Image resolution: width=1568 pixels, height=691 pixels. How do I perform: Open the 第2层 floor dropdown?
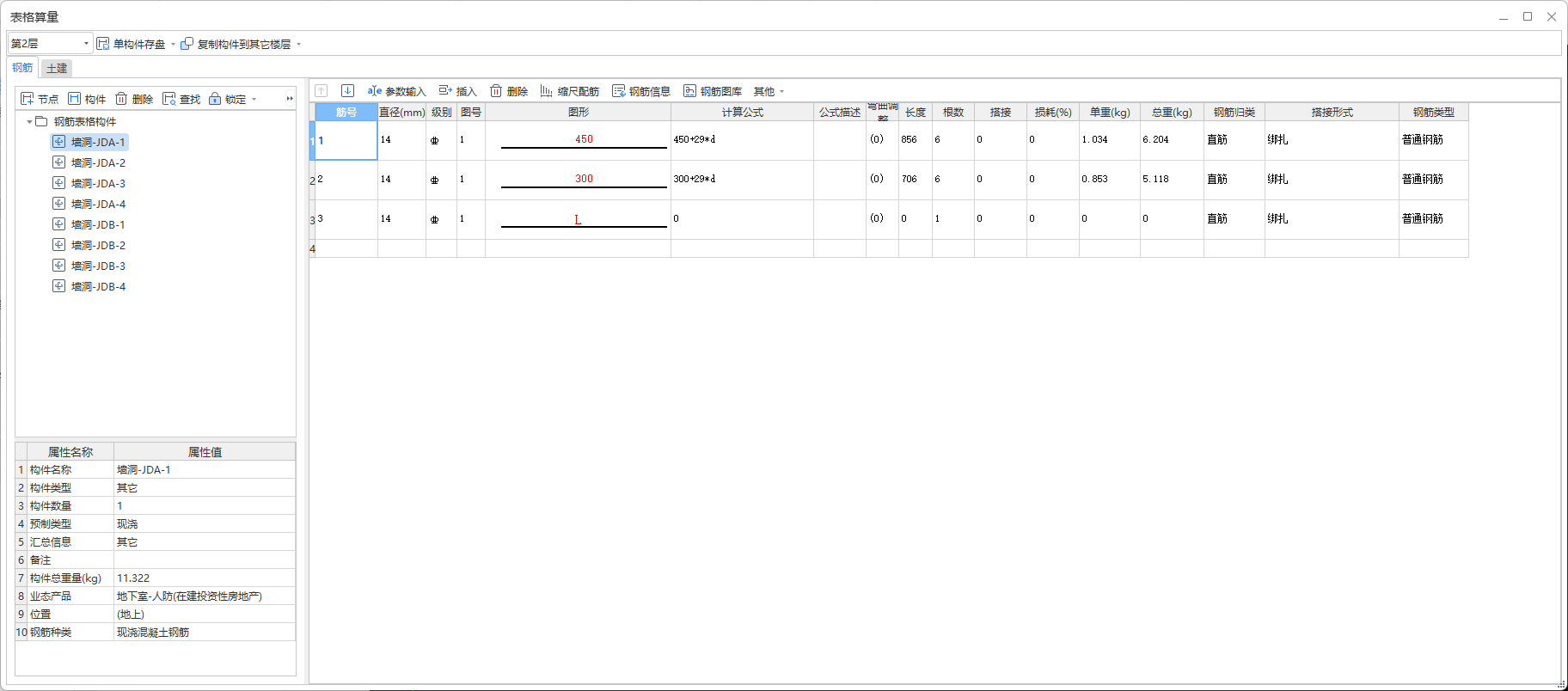[x=50, y=43]
